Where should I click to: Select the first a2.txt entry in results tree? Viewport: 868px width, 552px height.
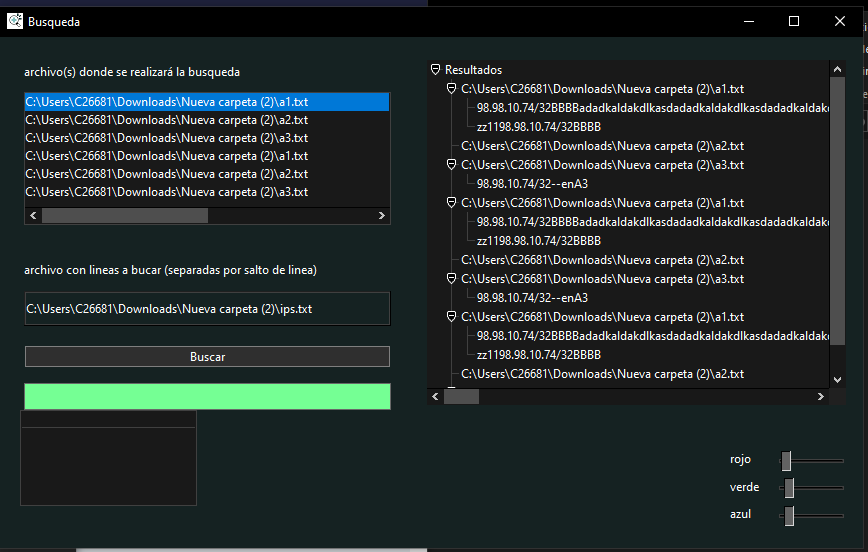(x=602, y=146)
